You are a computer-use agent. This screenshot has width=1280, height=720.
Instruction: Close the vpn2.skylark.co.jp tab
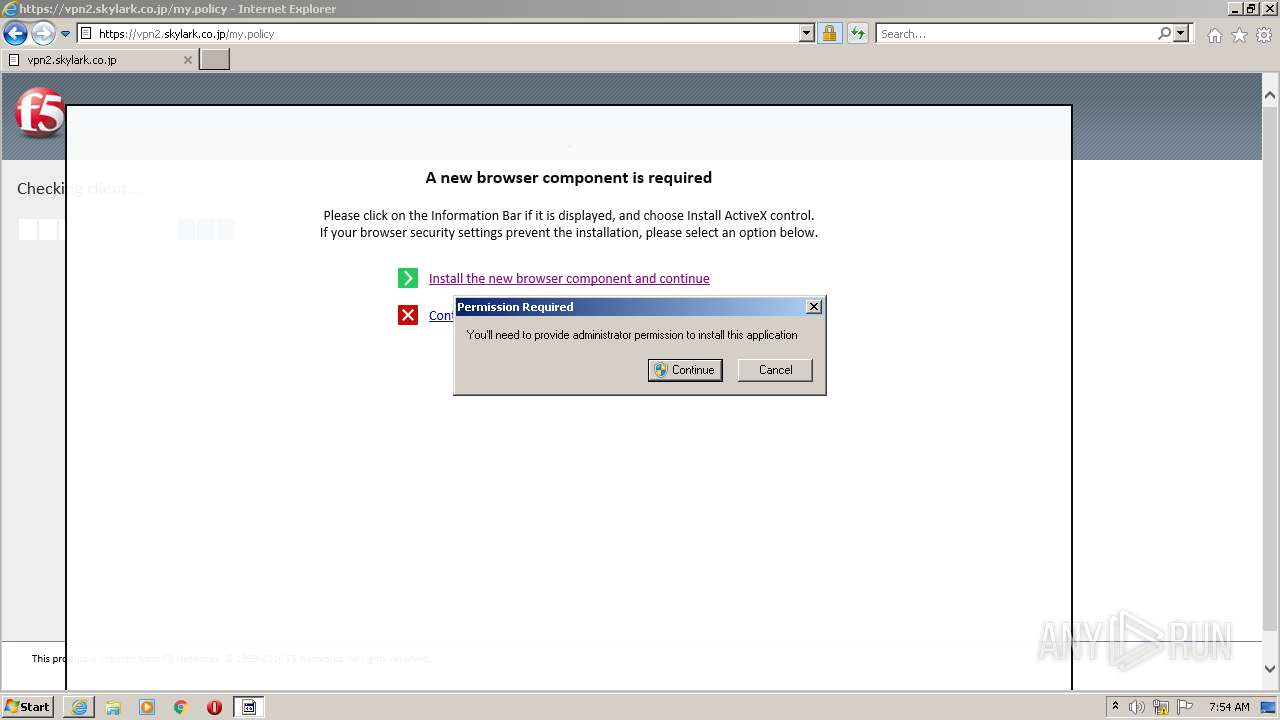pos(188,60)
